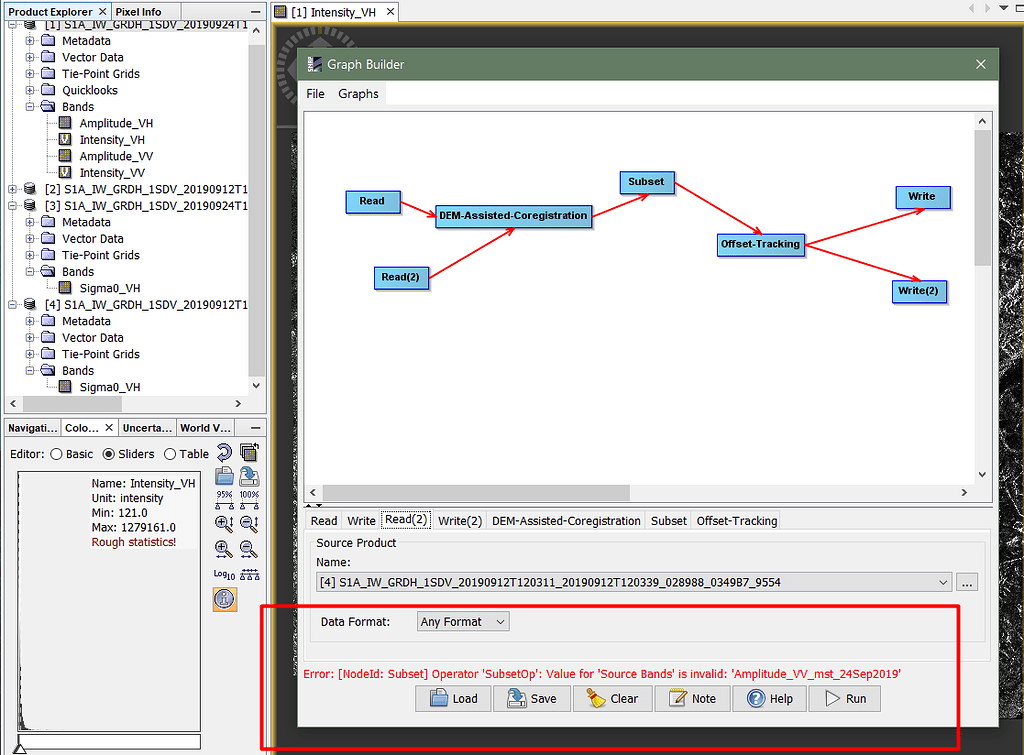Image resolution: width=1024 pixels, height=755 pixels.
Task: Click the export colour palette icon
Action: (x=248, y=475)
